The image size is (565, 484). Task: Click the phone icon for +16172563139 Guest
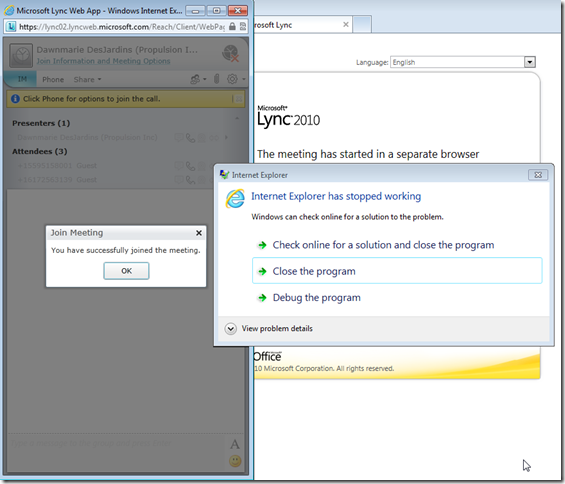[x=191, y=179]
